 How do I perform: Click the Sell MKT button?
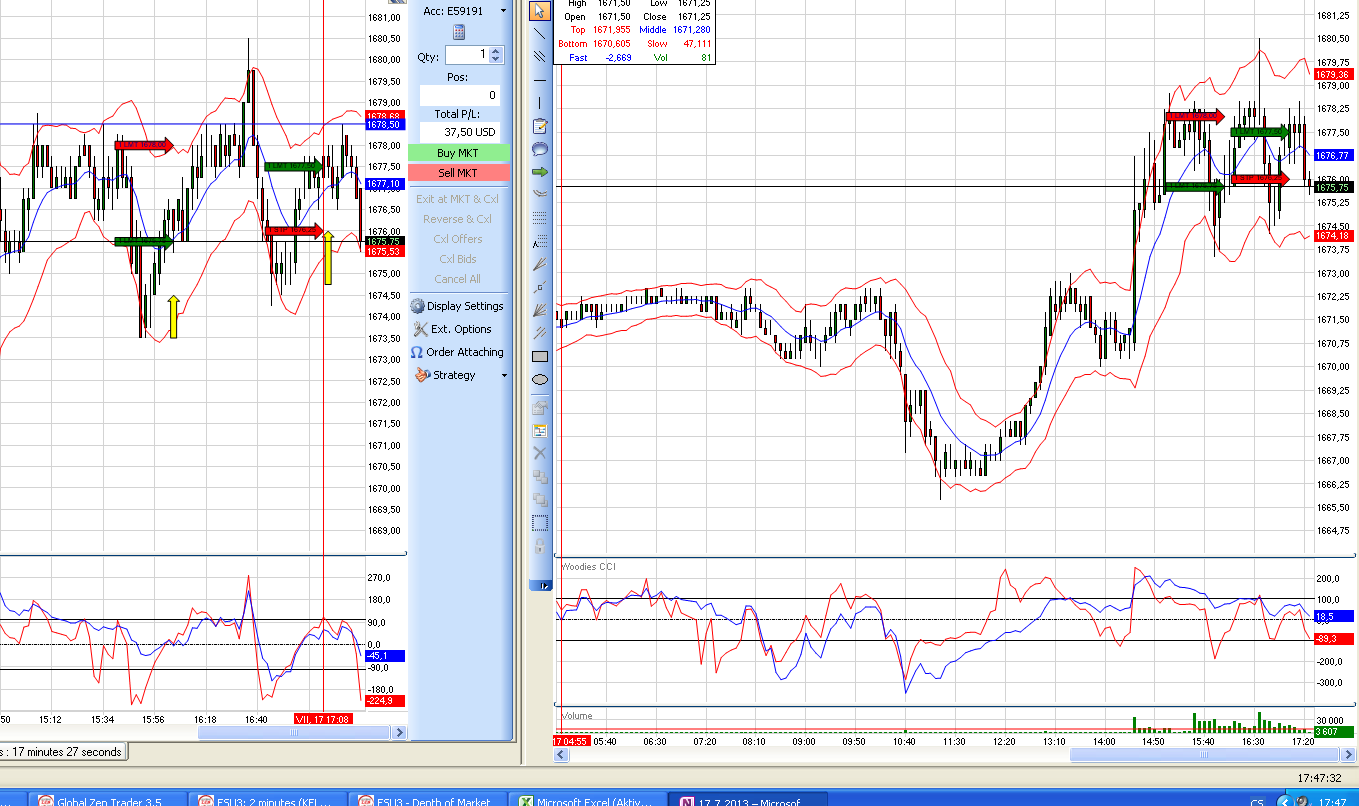coord(458,173)
